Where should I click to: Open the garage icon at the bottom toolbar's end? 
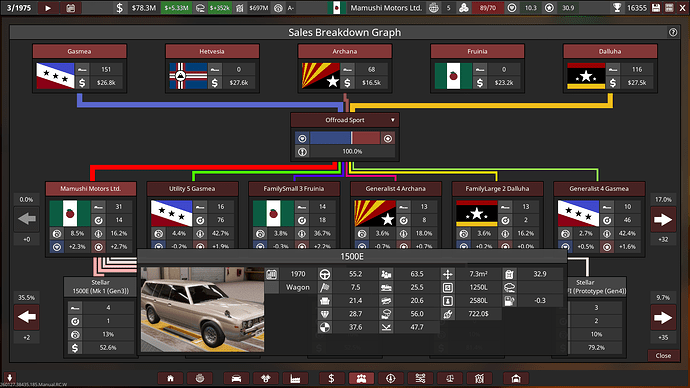coord(516,378)
